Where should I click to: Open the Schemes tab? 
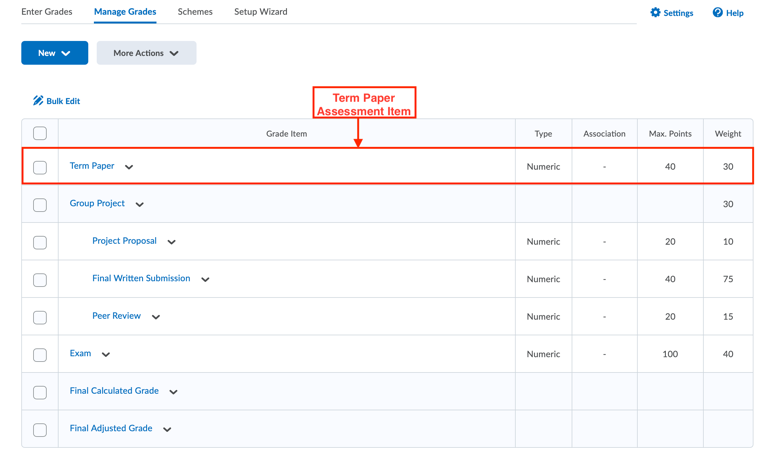195,11
